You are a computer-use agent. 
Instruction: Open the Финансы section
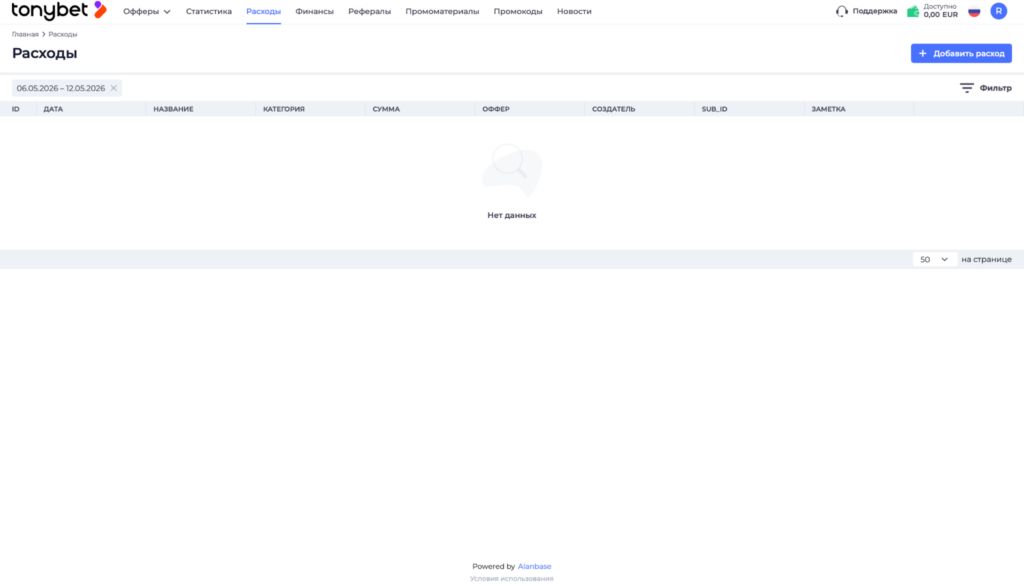(314, 11)
